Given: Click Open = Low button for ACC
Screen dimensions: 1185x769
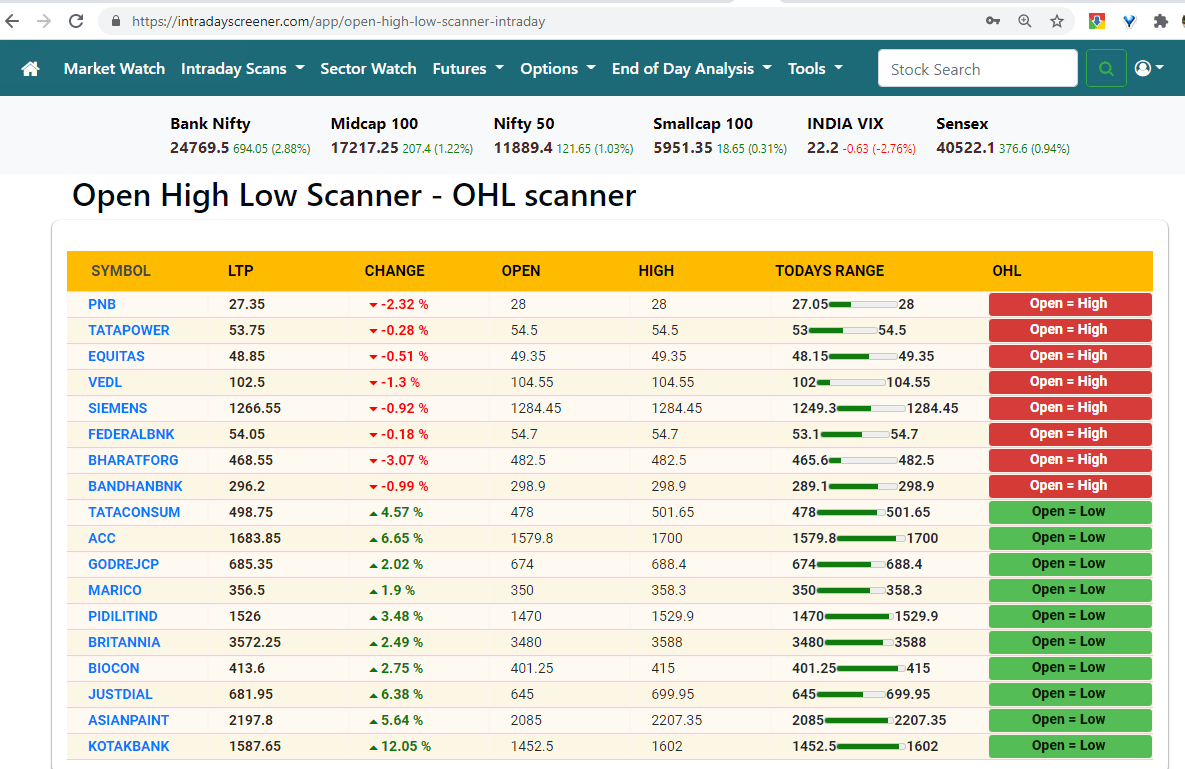Looking at the screenshot, I should [1070, 538].
